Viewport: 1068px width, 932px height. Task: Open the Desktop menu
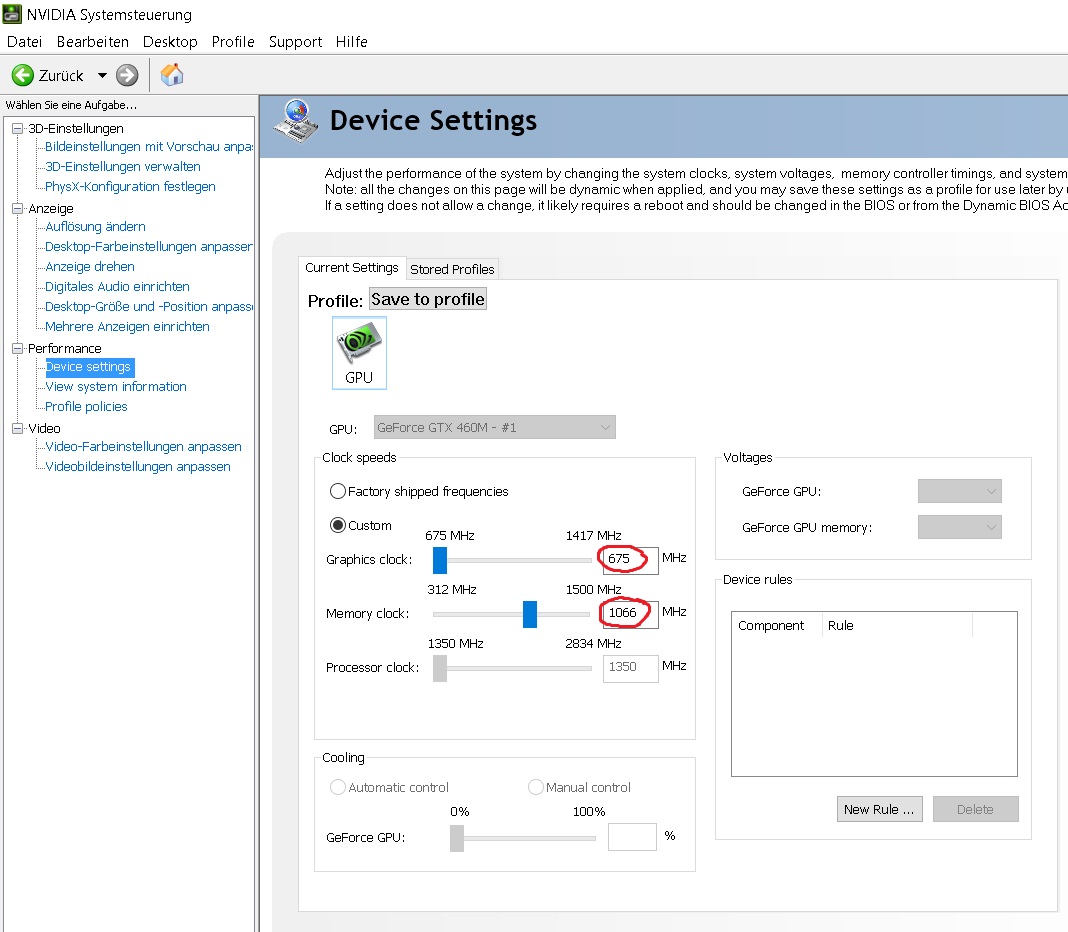170,42
